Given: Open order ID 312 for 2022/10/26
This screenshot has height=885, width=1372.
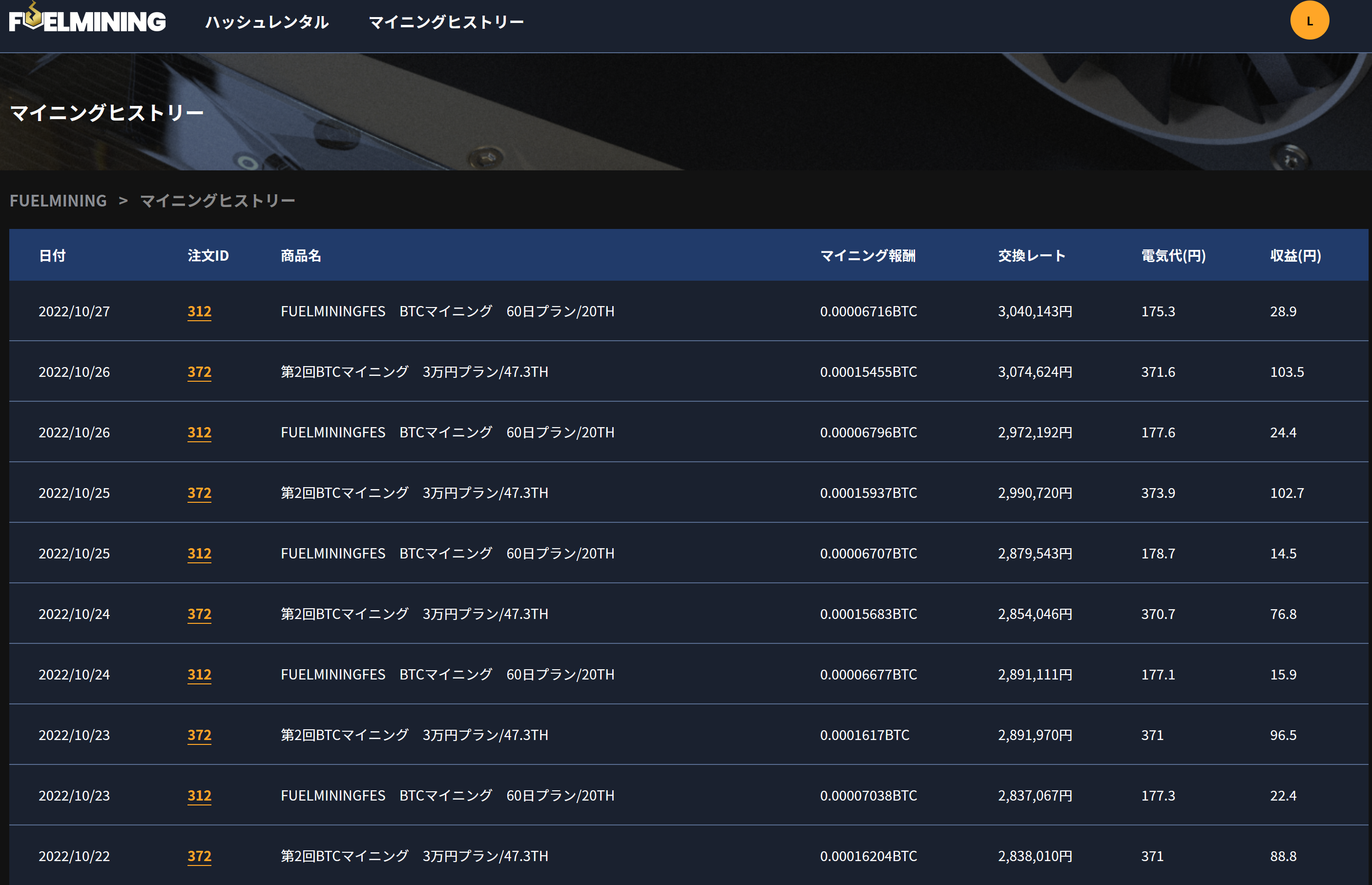Looking at the screenshot, I should coord(199,432).
